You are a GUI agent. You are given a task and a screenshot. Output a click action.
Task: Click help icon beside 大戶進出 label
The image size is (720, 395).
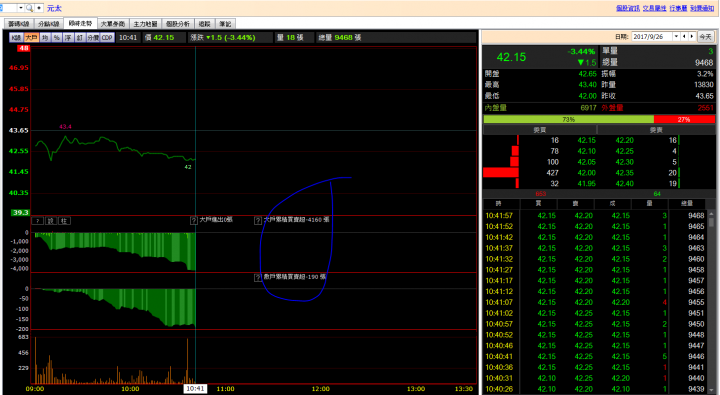coord(194,220)
